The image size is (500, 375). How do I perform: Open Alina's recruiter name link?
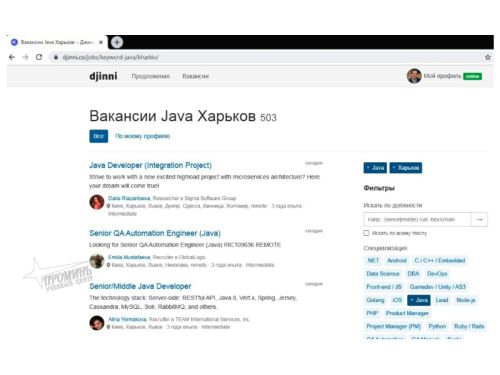[127, 319]
